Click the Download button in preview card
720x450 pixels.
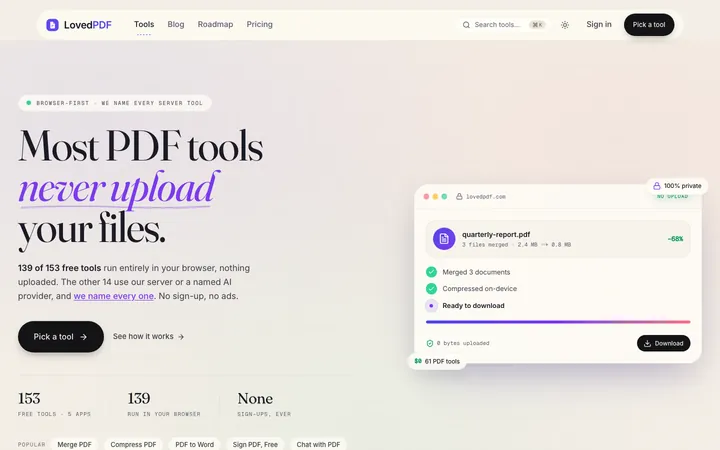click(664, 343)
